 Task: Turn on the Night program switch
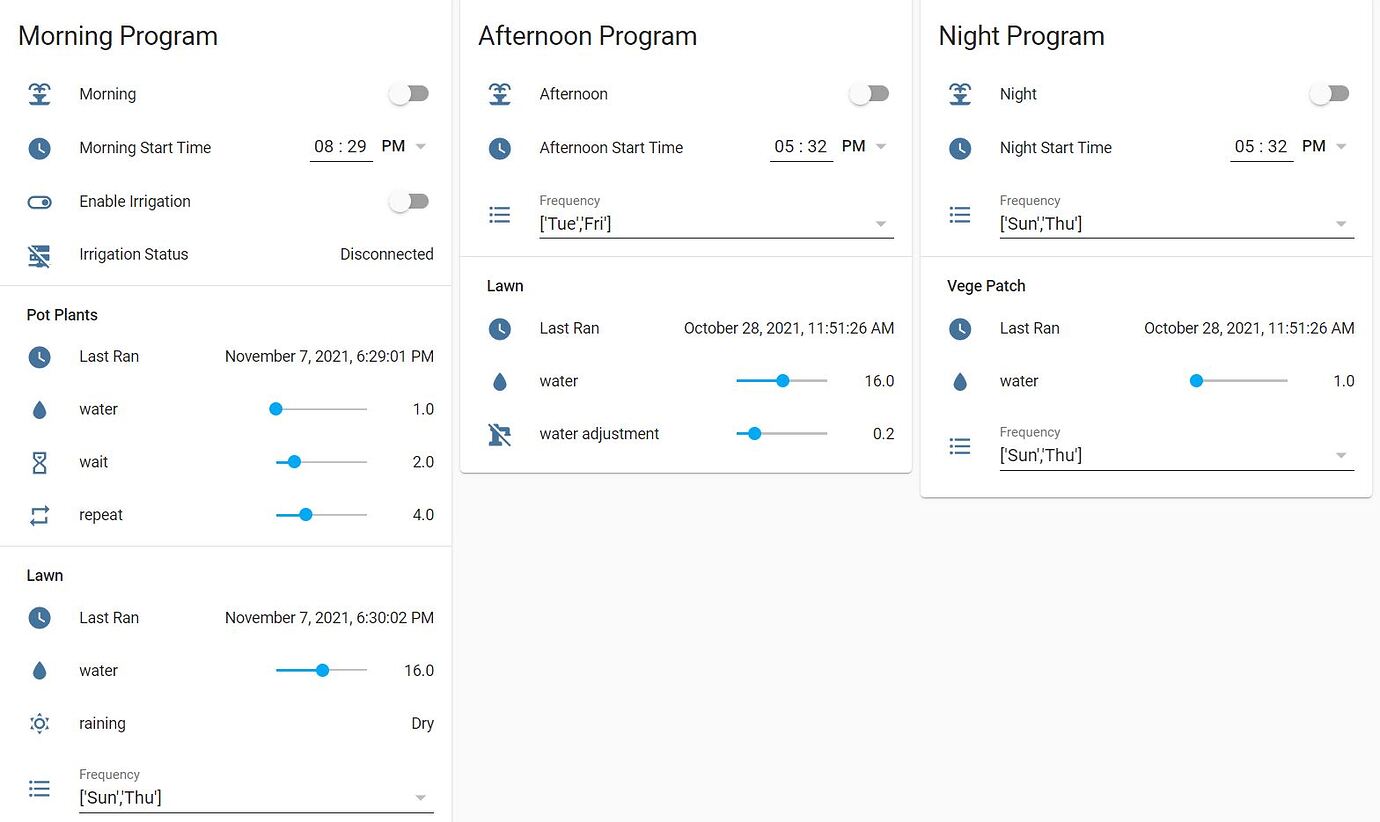1329,93
